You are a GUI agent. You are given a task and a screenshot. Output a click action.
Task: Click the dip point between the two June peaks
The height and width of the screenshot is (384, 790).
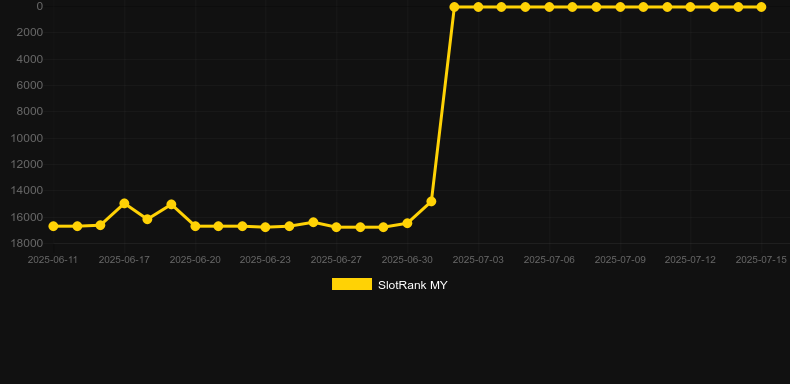click(147, 219)
